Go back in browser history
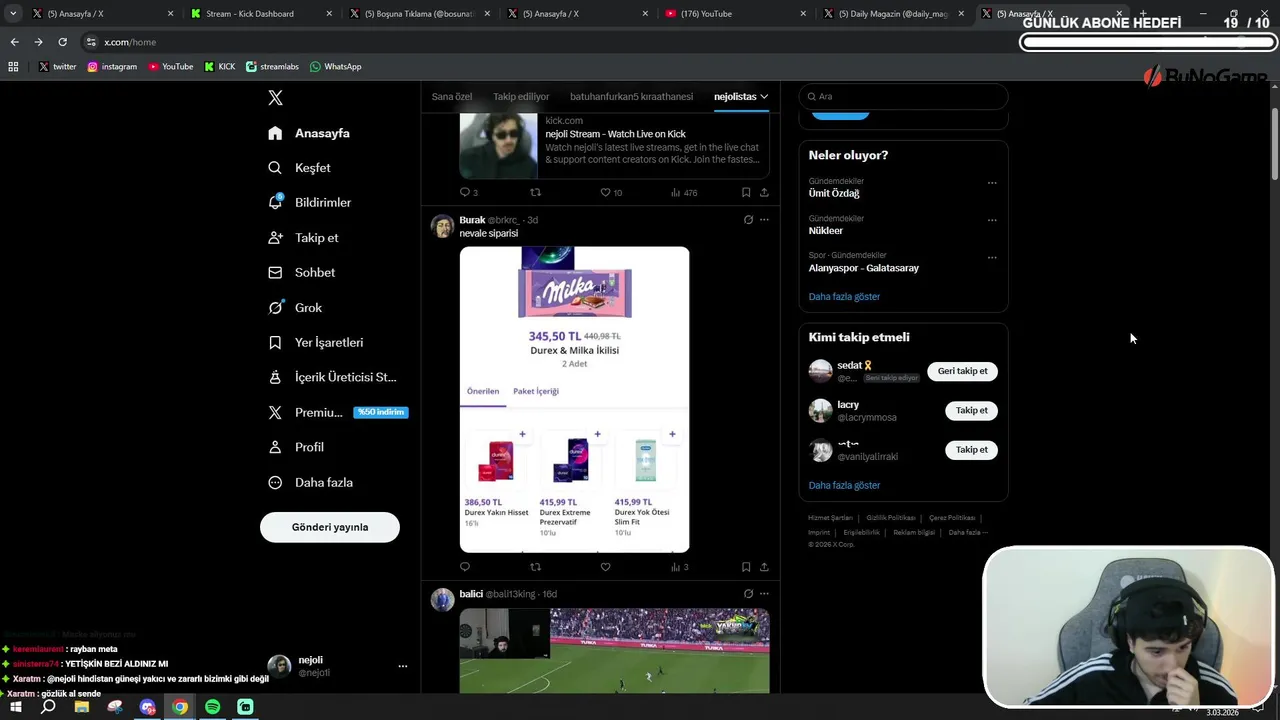 [14, 42]
